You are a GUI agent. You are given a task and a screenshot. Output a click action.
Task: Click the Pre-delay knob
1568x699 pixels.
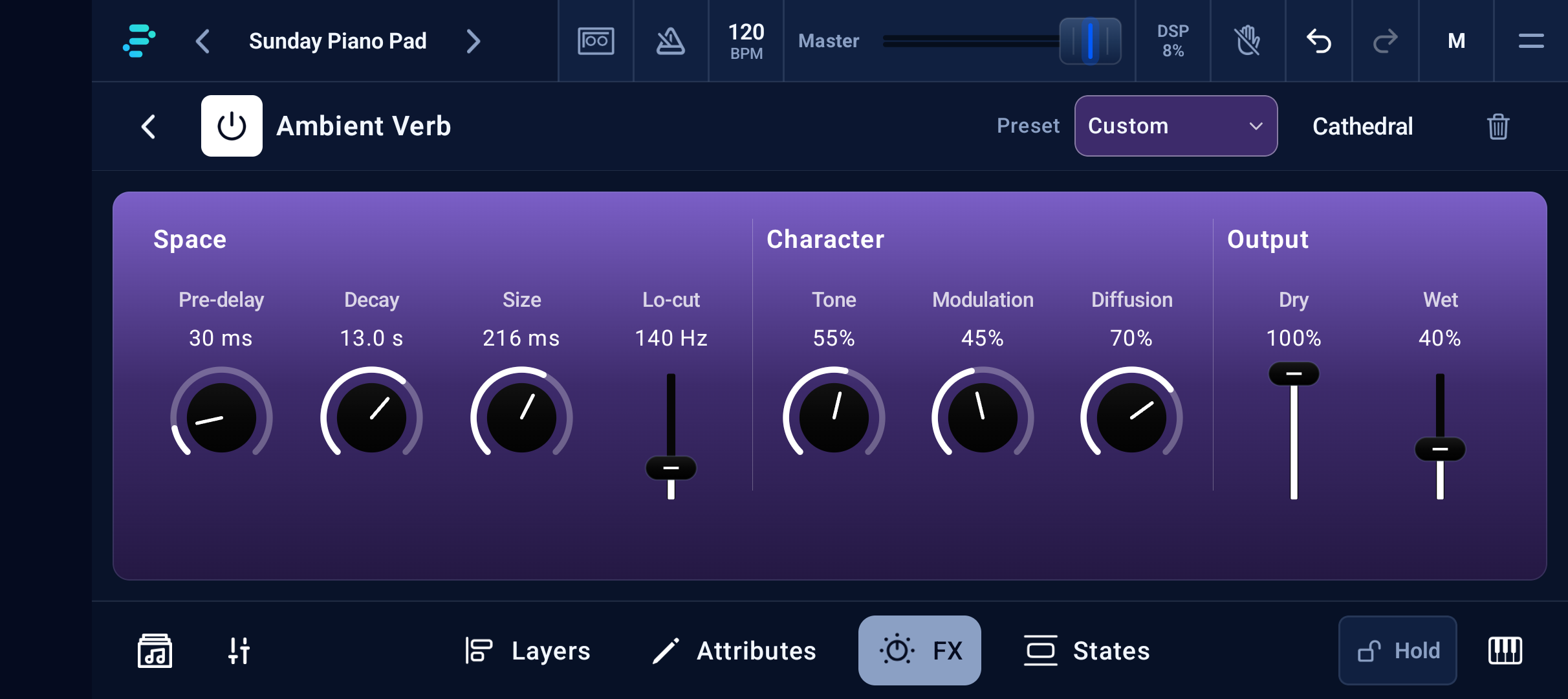221,417
